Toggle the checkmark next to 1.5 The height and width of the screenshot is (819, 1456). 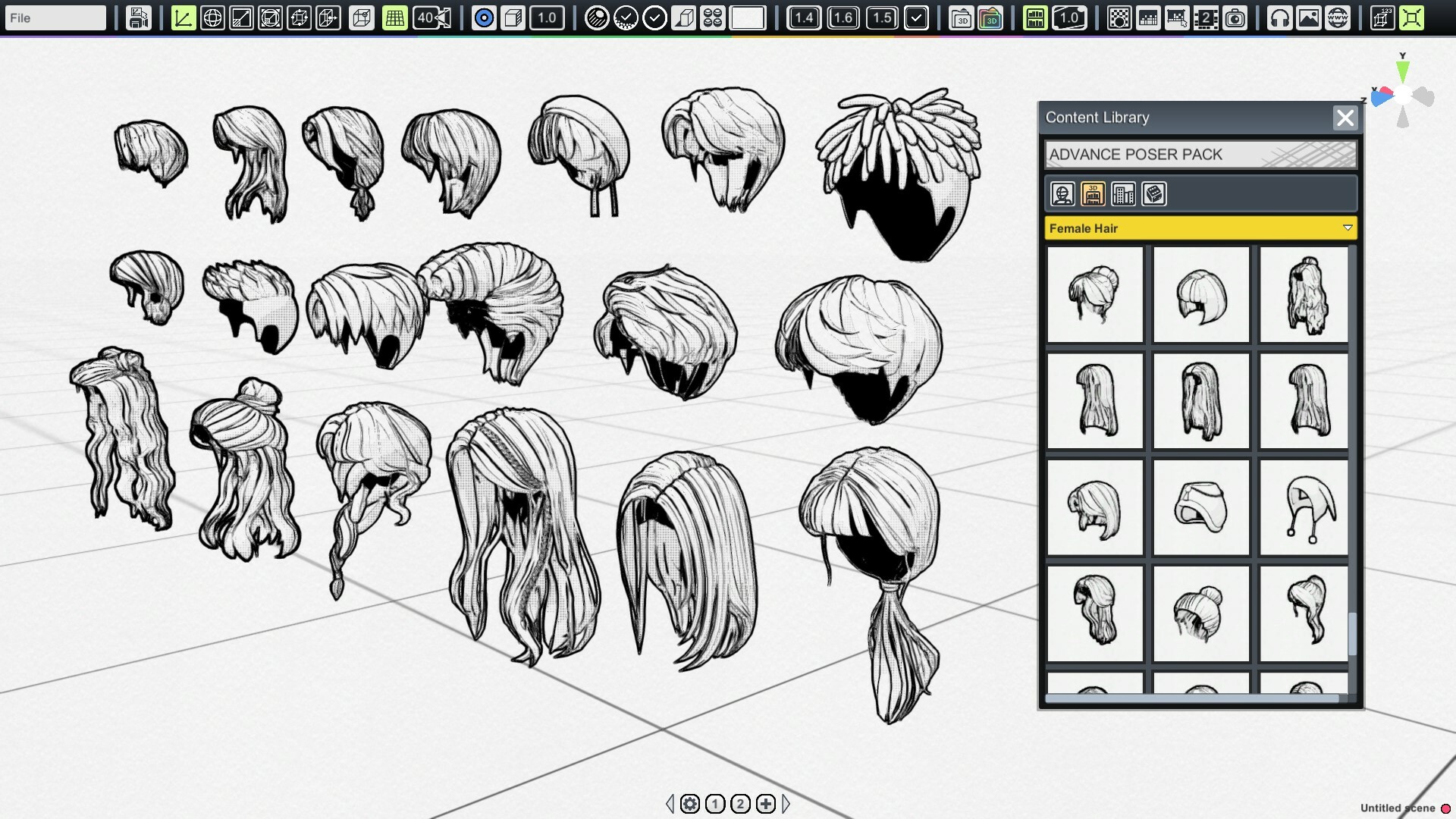click(917, 17)
